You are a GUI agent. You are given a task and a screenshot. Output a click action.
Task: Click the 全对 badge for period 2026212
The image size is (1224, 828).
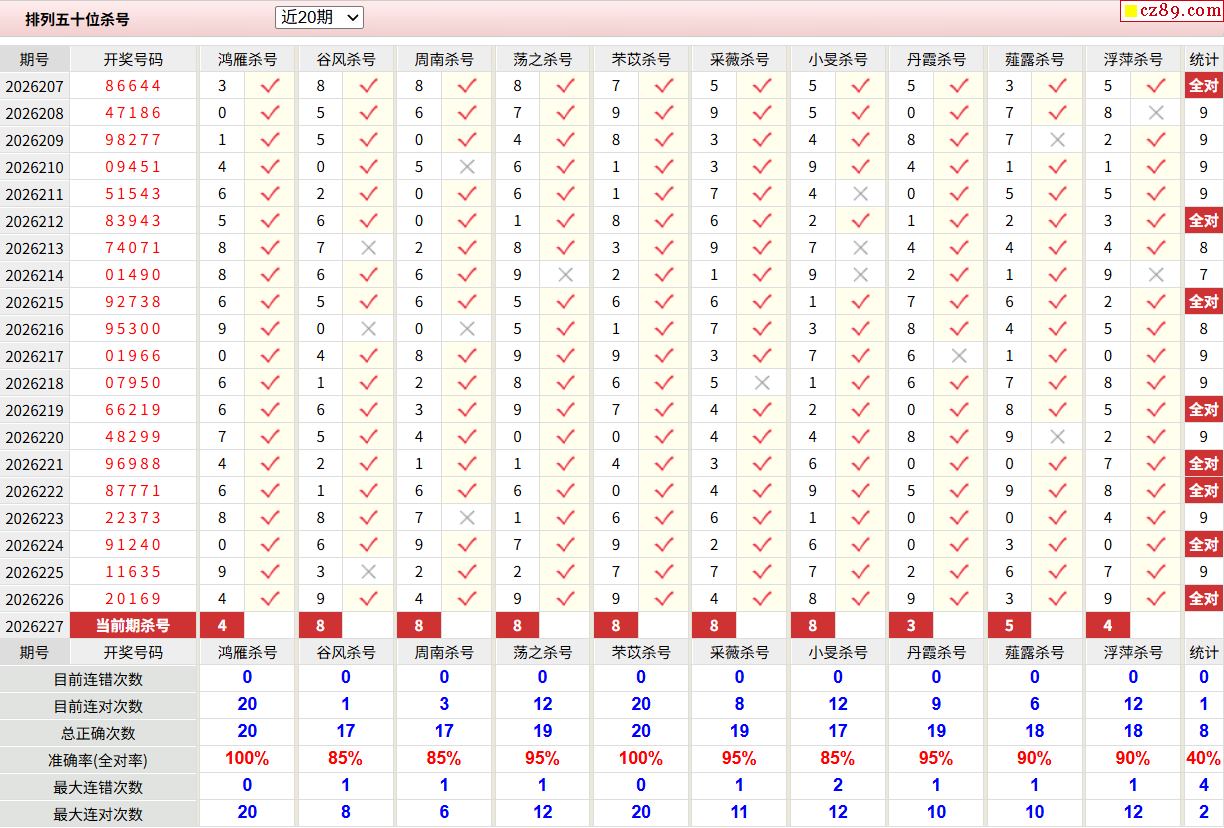coord(1203,221)
